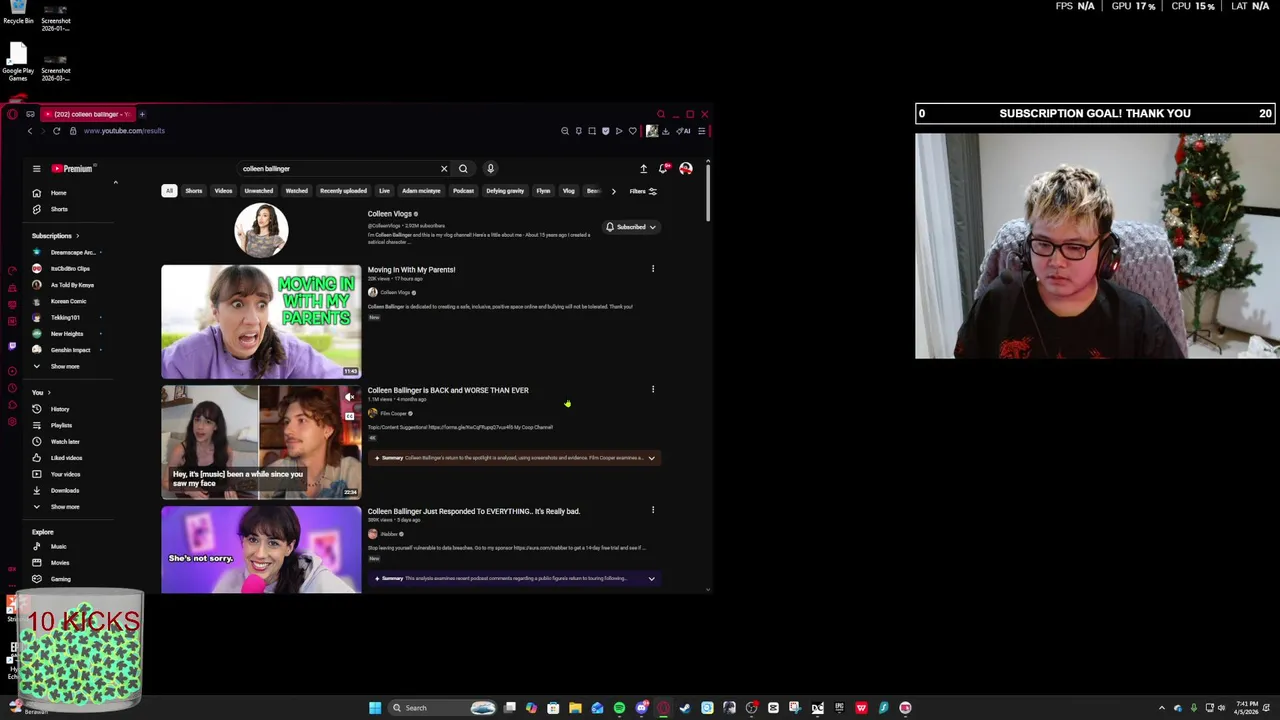The height and width of the screenshot is (720, 1280).
Task: Expand the Subscriptions section header
Action: [55, 236]
